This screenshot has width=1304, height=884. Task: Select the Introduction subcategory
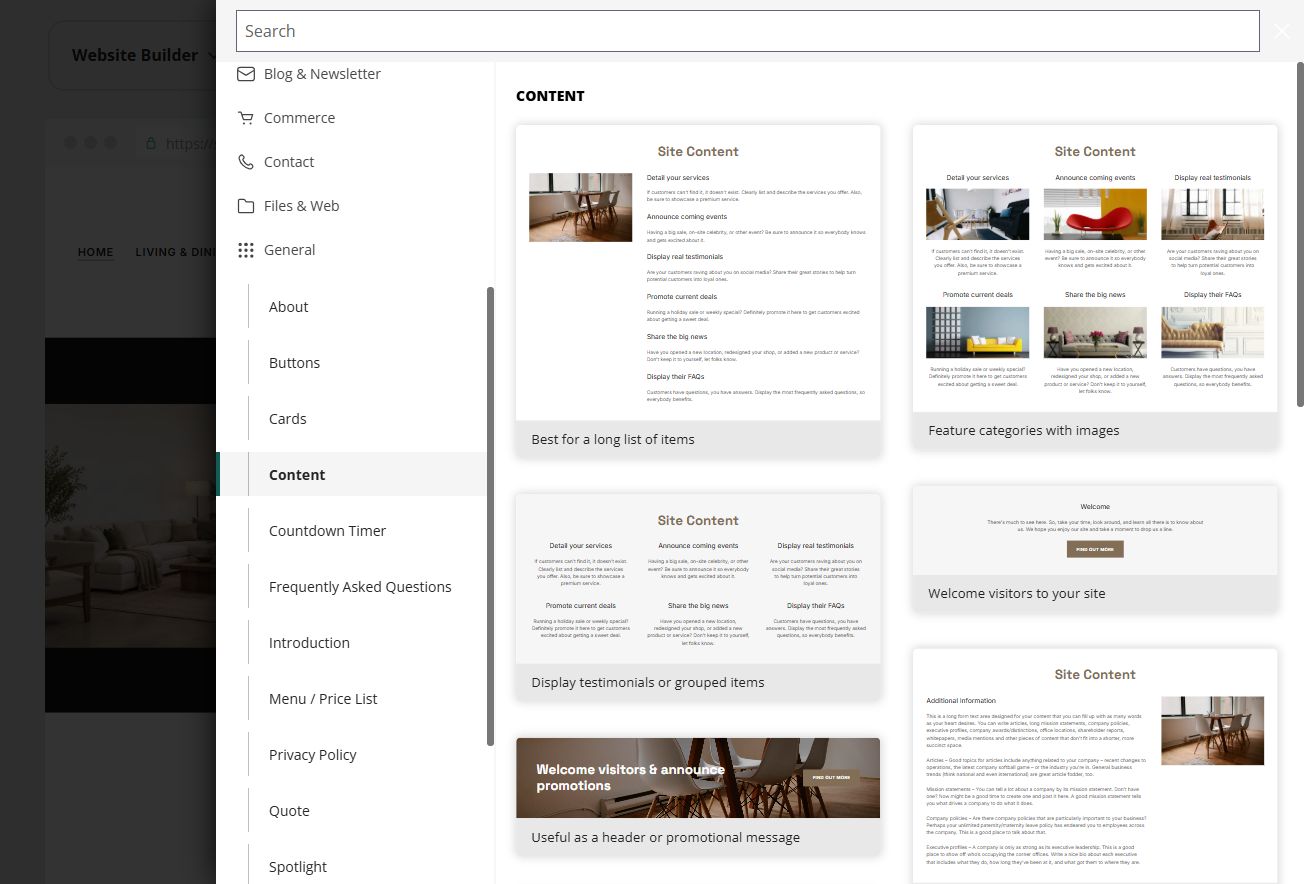[x=309, y=643]
